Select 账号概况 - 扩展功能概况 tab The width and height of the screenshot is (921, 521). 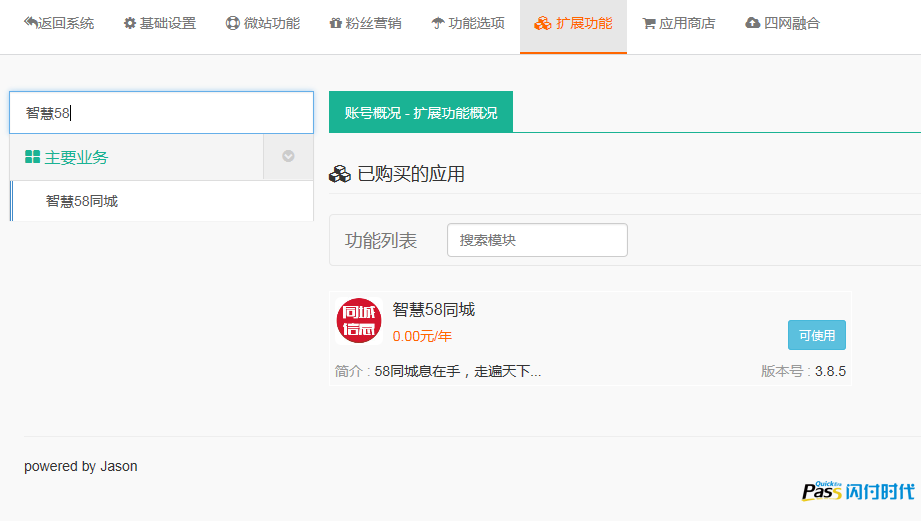pos(421,112)
